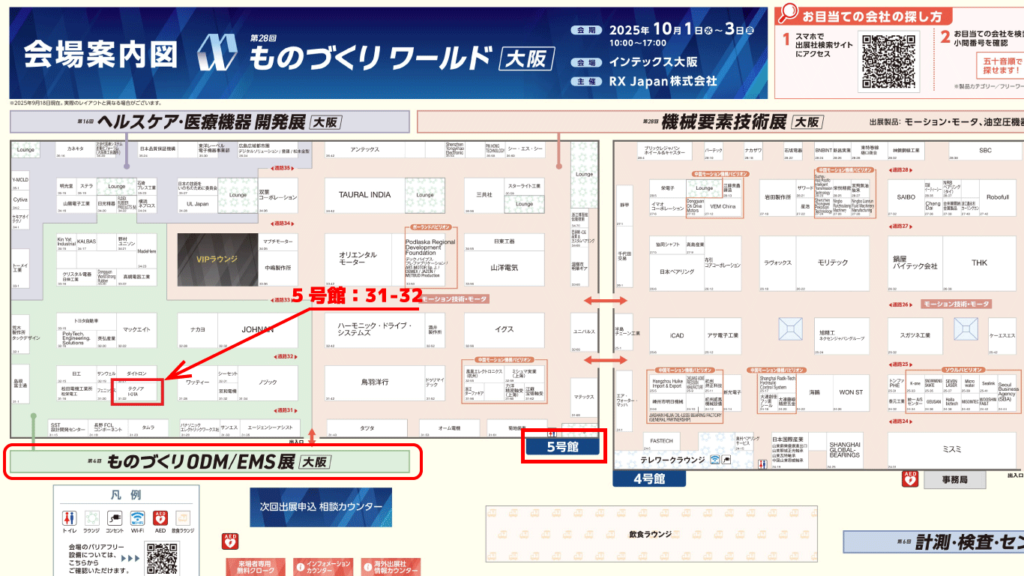Viewport: 1024px width, 576px height.
Task: Open the VIPラウンジ area on the map
Action: pyautogui.click(x=216, y=258)
